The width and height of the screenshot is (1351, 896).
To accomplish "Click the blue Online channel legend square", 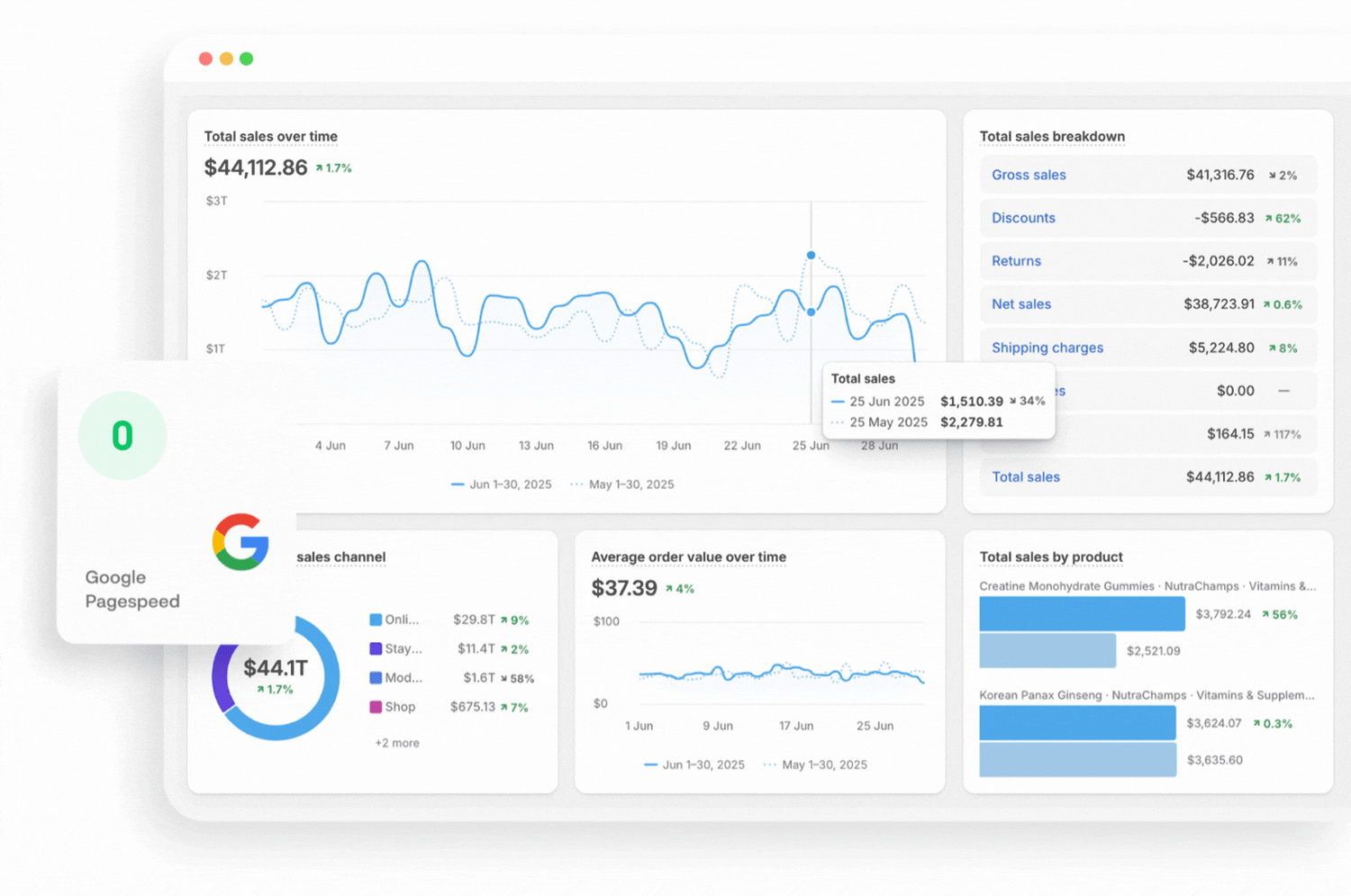I will [376, 620].
